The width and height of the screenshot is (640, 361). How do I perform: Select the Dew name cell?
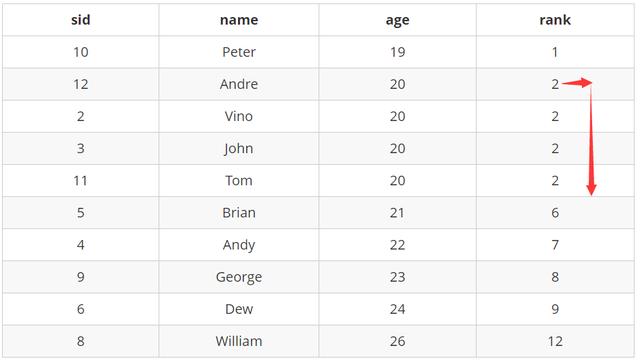[x=239, y=309]
